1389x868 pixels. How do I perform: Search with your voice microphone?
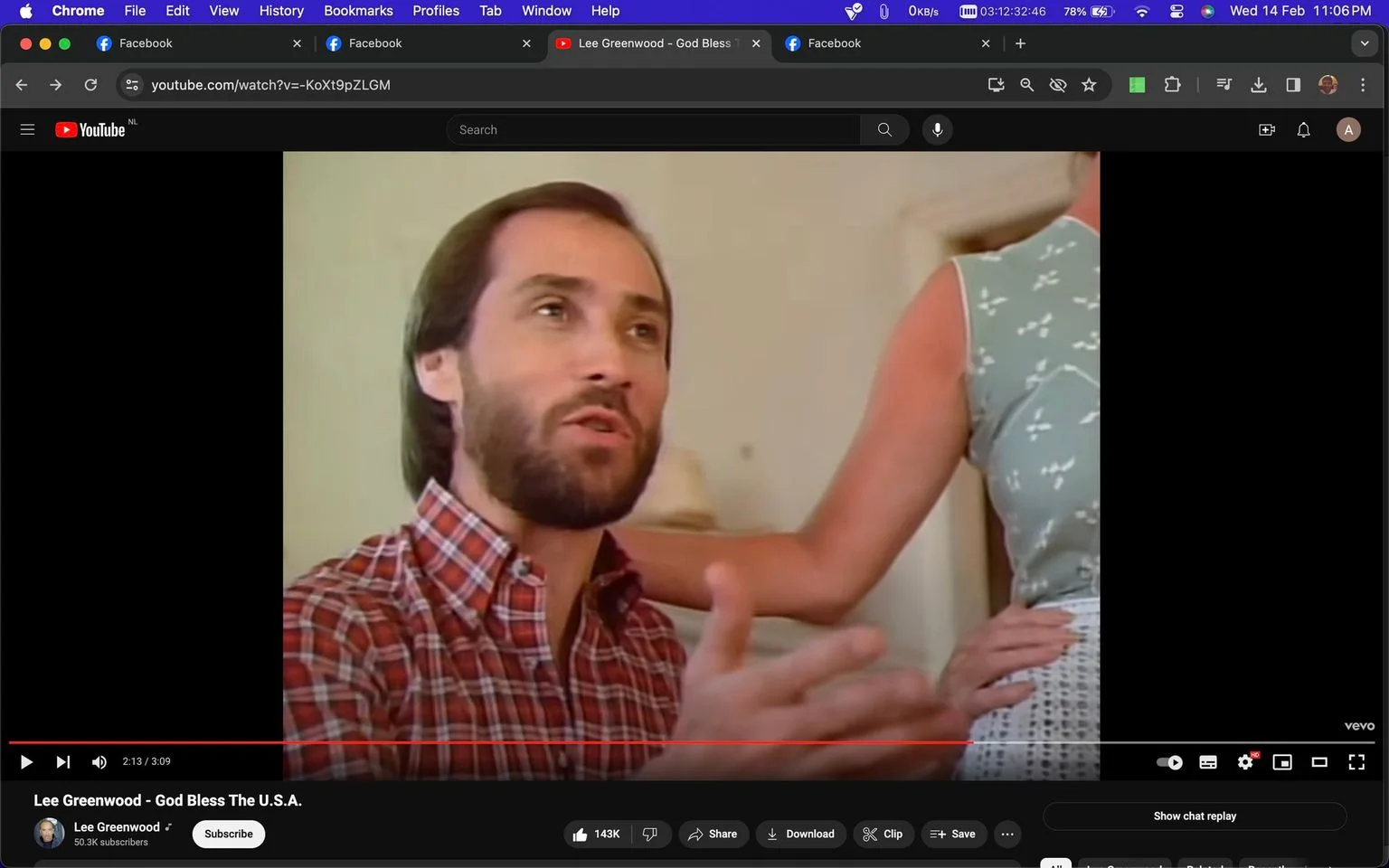(x=937, y=129)
